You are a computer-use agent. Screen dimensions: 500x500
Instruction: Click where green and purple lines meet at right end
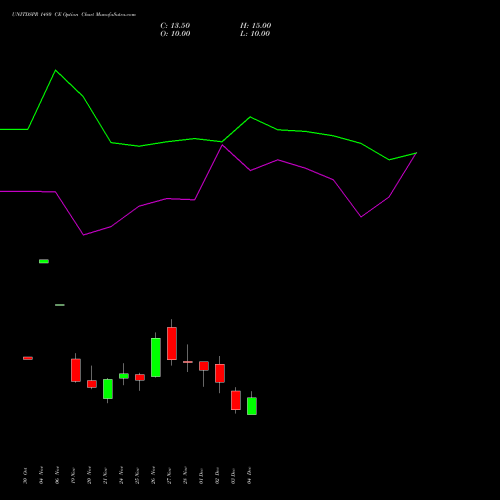click(x=416, y=153)
